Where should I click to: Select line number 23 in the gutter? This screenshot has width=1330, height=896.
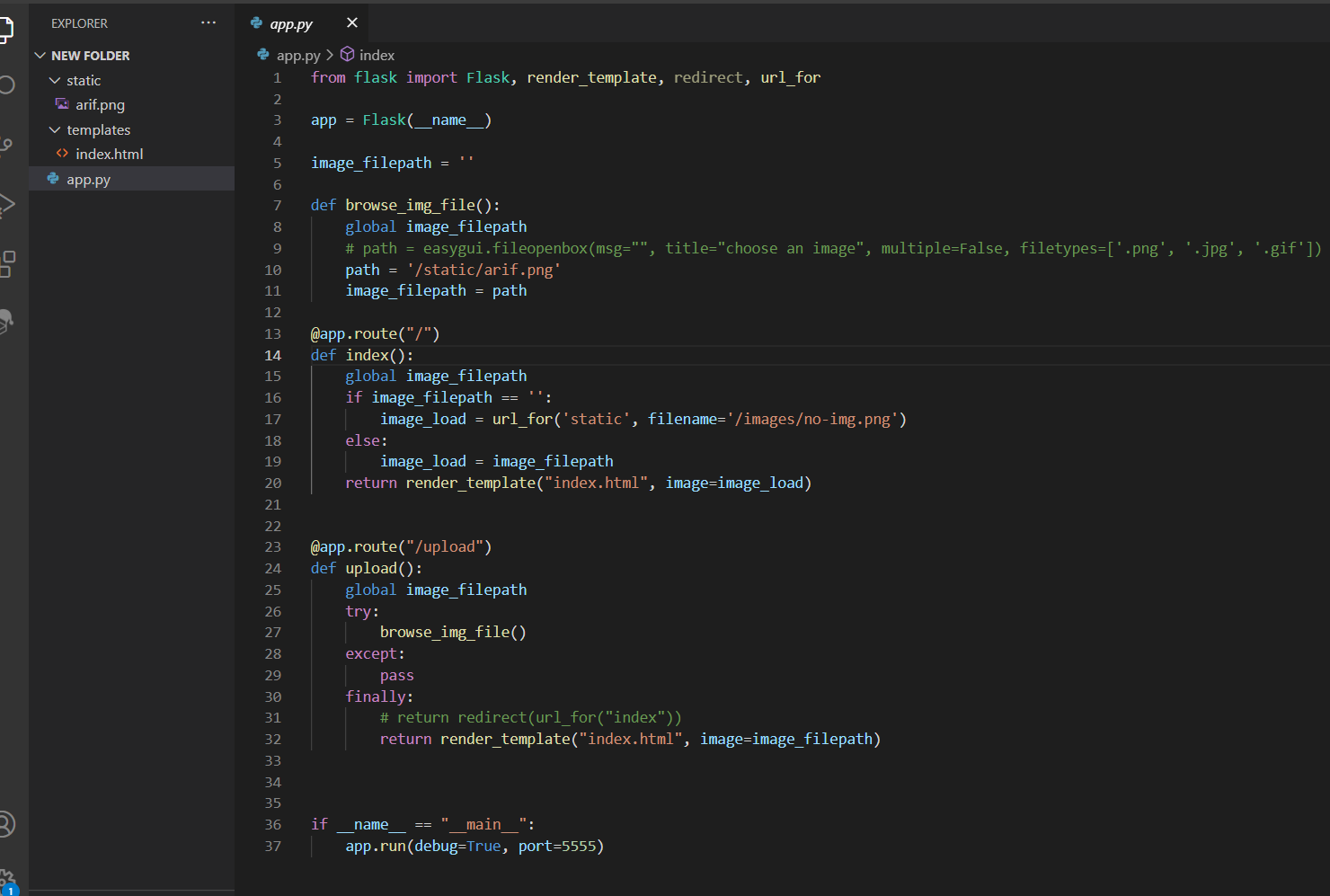(x=273, y=547)
